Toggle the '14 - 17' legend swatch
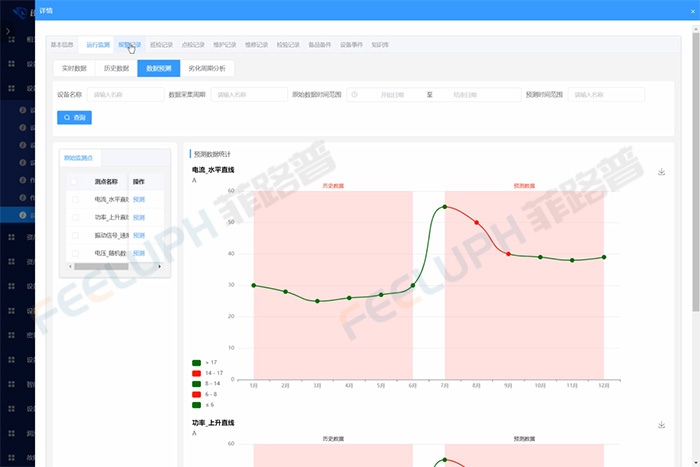700x467 pixels. coord(196,373)
